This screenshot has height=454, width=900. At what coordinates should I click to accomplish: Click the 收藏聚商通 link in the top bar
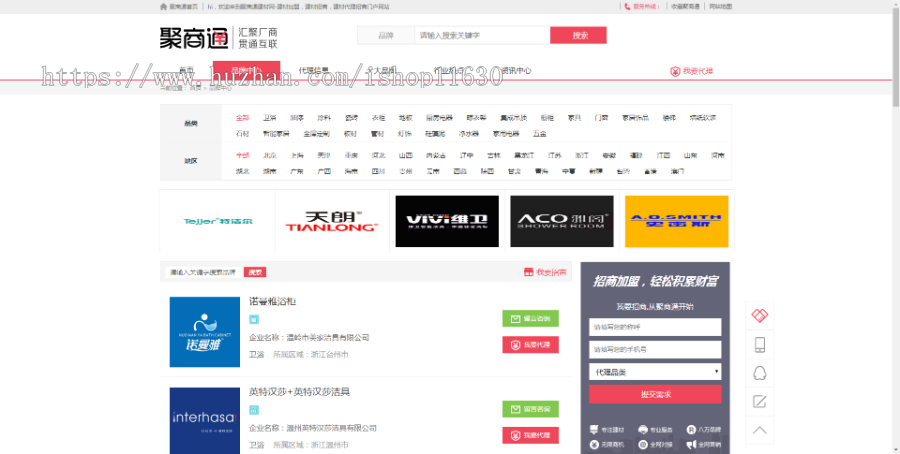[685, 6]
